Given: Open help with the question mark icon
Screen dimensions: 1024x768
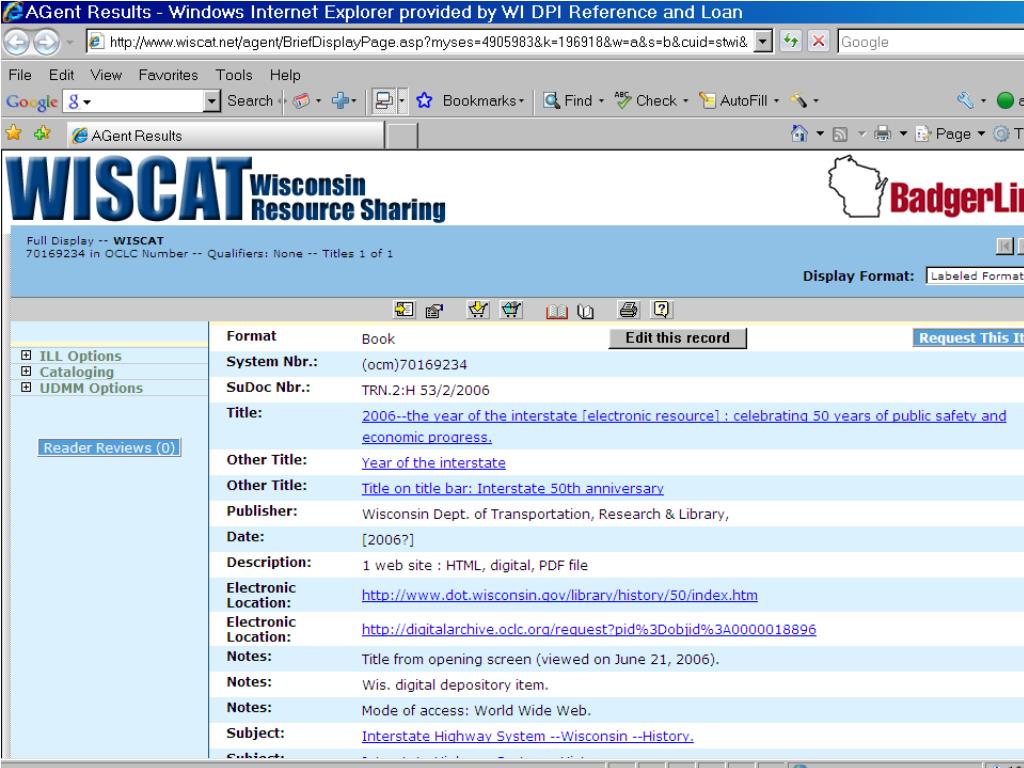Looking at the screenshot, I should pos(661,310).
